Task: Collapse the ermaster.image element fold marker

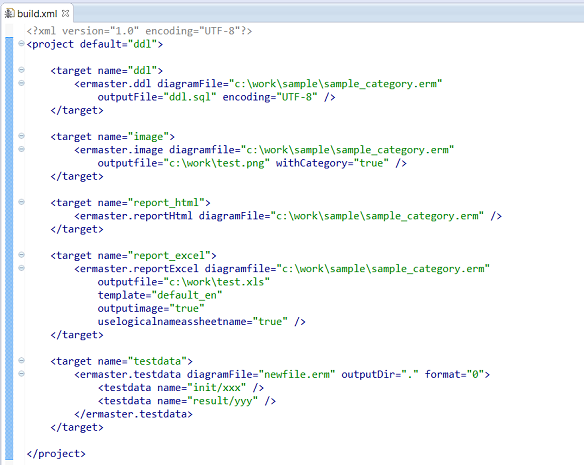Action: 21,149
